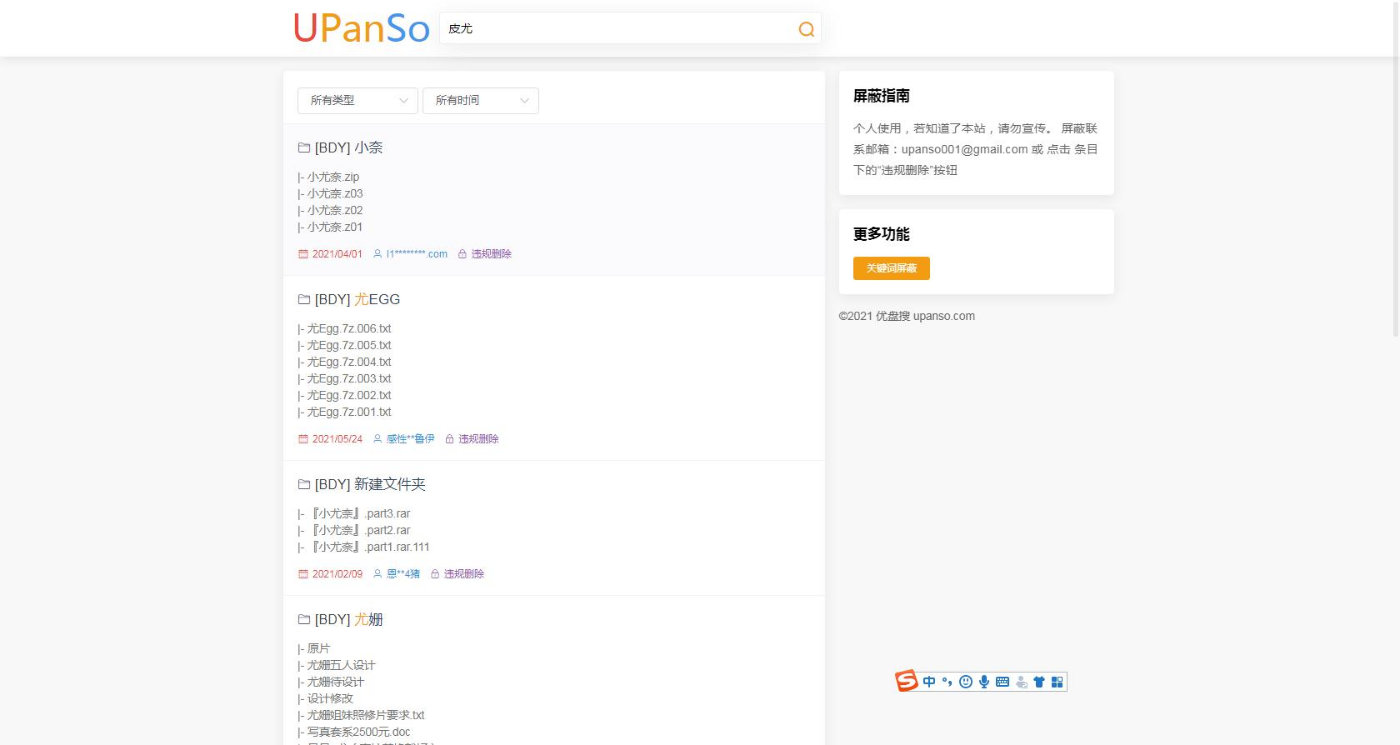Screen dimensions: 1400x745
Task: Click 违规删除 link under 小奈 result
Action: click(x=491, y=254)
